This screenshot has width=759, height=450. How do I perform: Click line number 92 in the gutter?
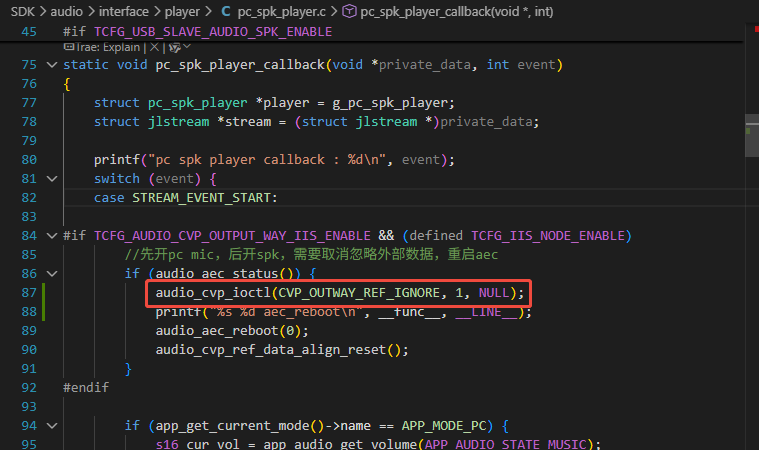(29, 388)
